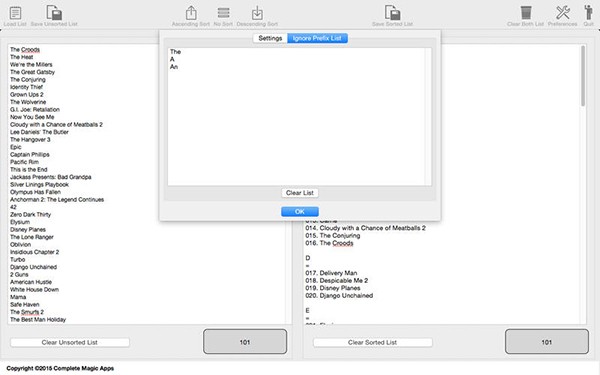The height and width of the screenshot is (375, 600).
Task: Click 'The Best Man Holiday' entry
Action: (38, 320)
